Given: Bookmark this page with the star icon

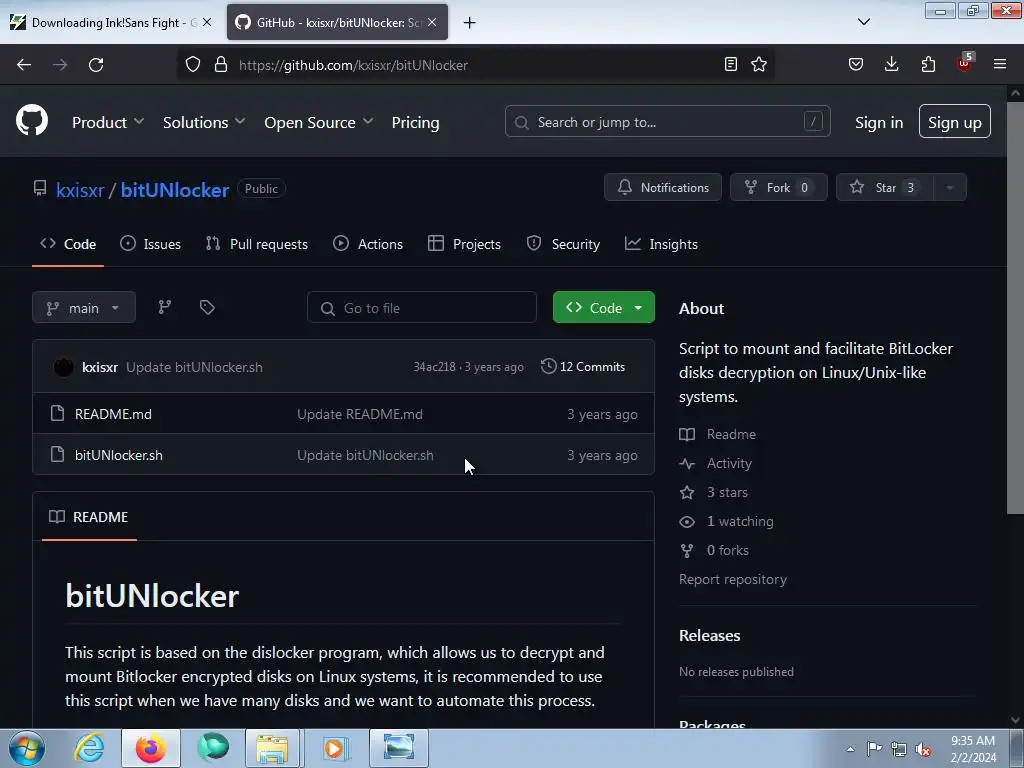Looking at the screenshot, I should click(x=759, y=65).
